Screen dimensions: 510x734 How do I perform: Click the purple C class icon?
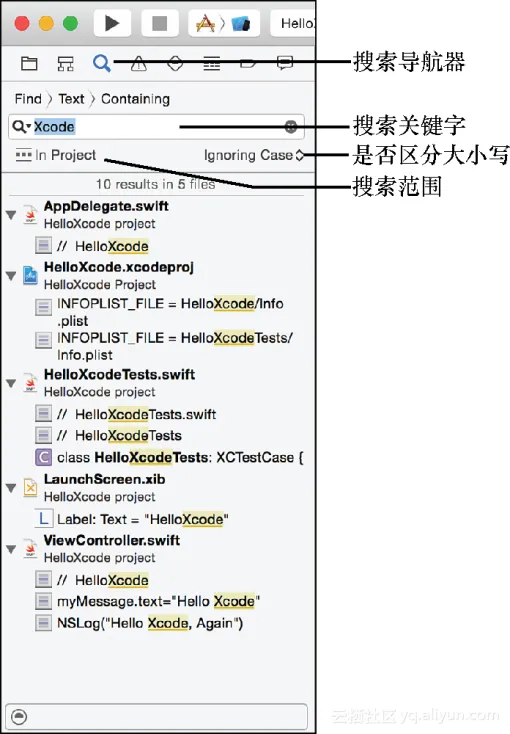pos(44,457)
